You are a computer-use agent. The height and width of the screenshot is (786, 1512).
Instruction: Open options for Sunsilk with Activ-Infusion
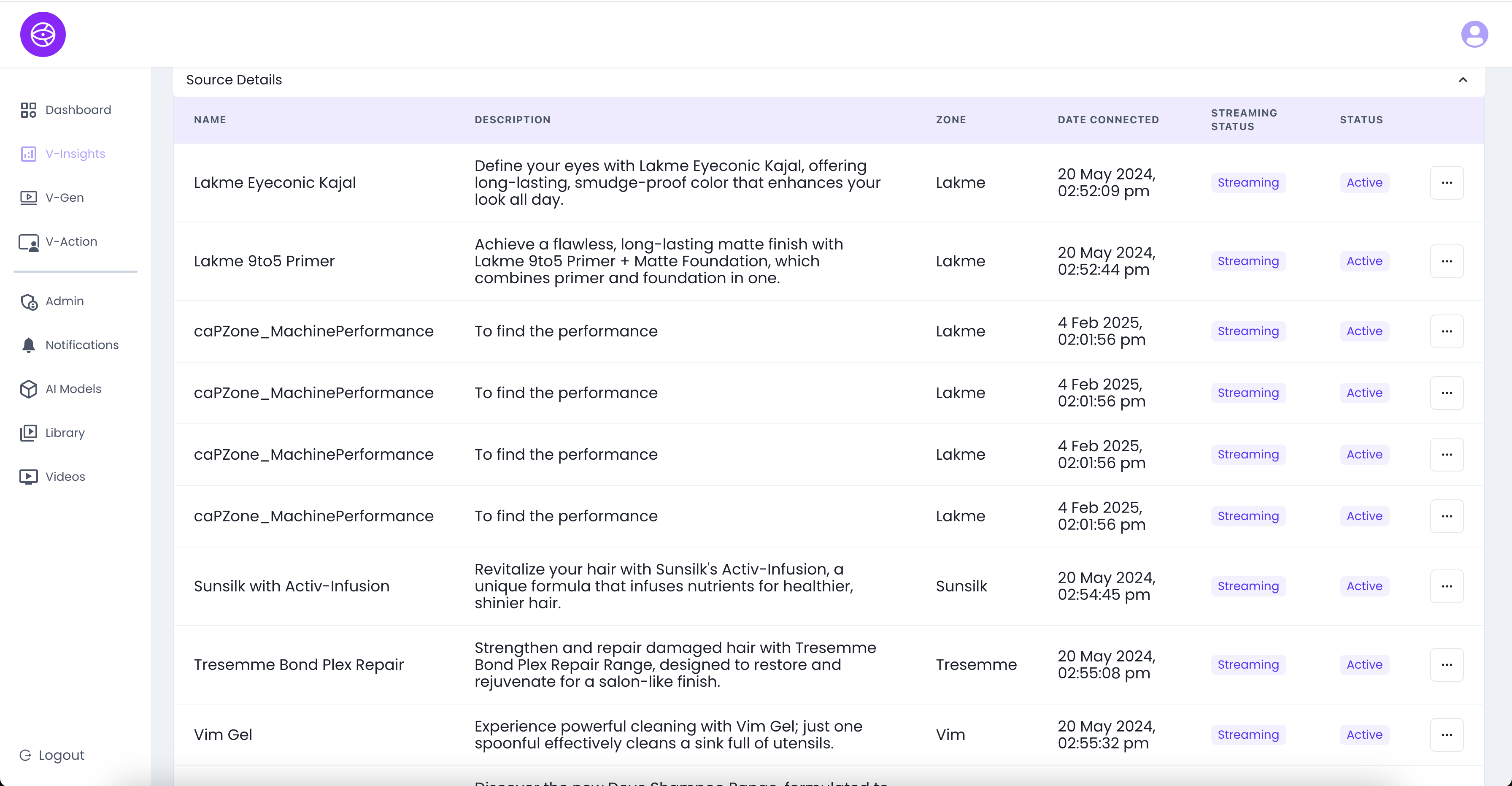coord(1446,586)
